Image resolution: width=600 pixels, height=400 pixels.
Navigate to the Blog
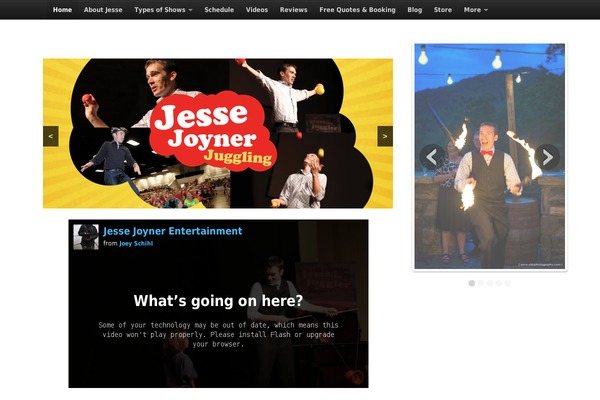[x=415, y=10]
